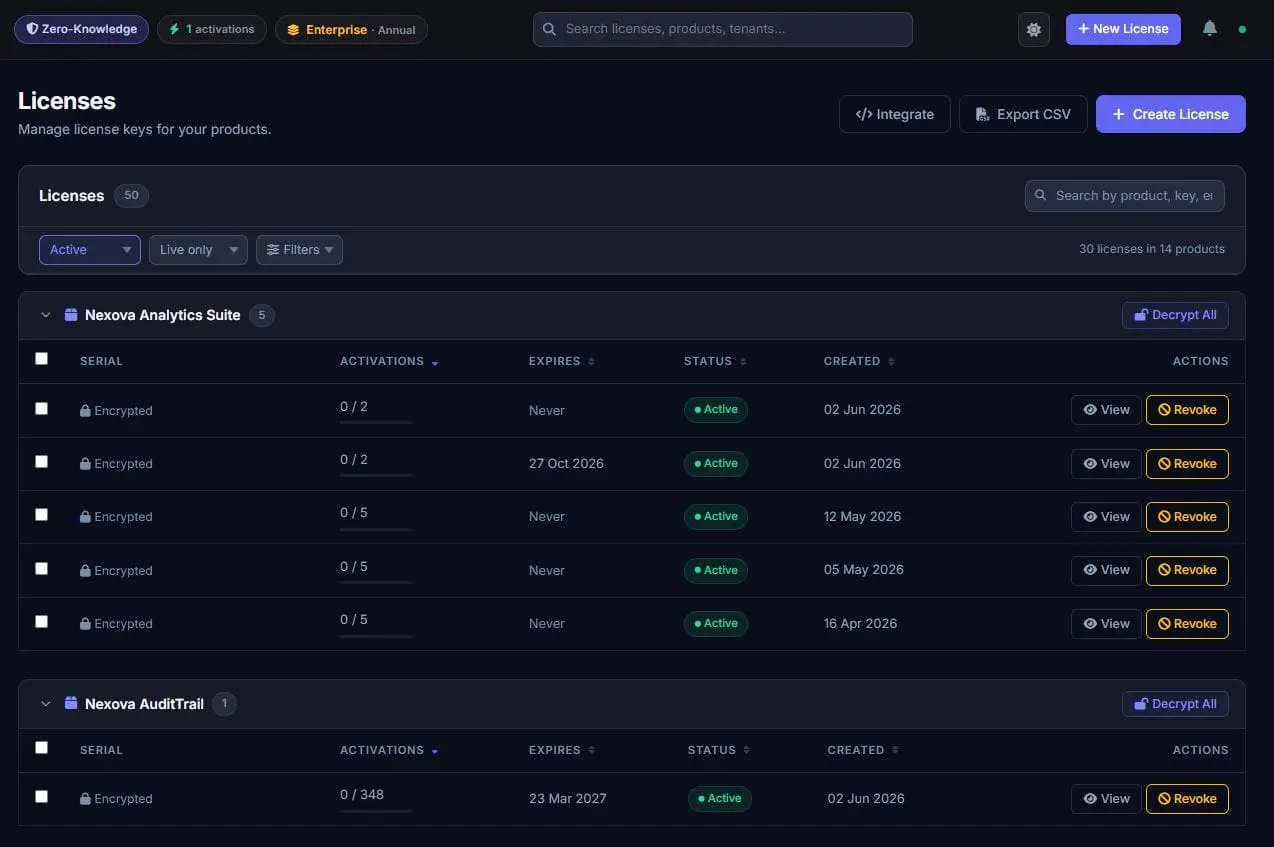Click sort icon on AuditTrail Status column
Image resolution: width=1274 pixels, height=847 pixels.
747,750
